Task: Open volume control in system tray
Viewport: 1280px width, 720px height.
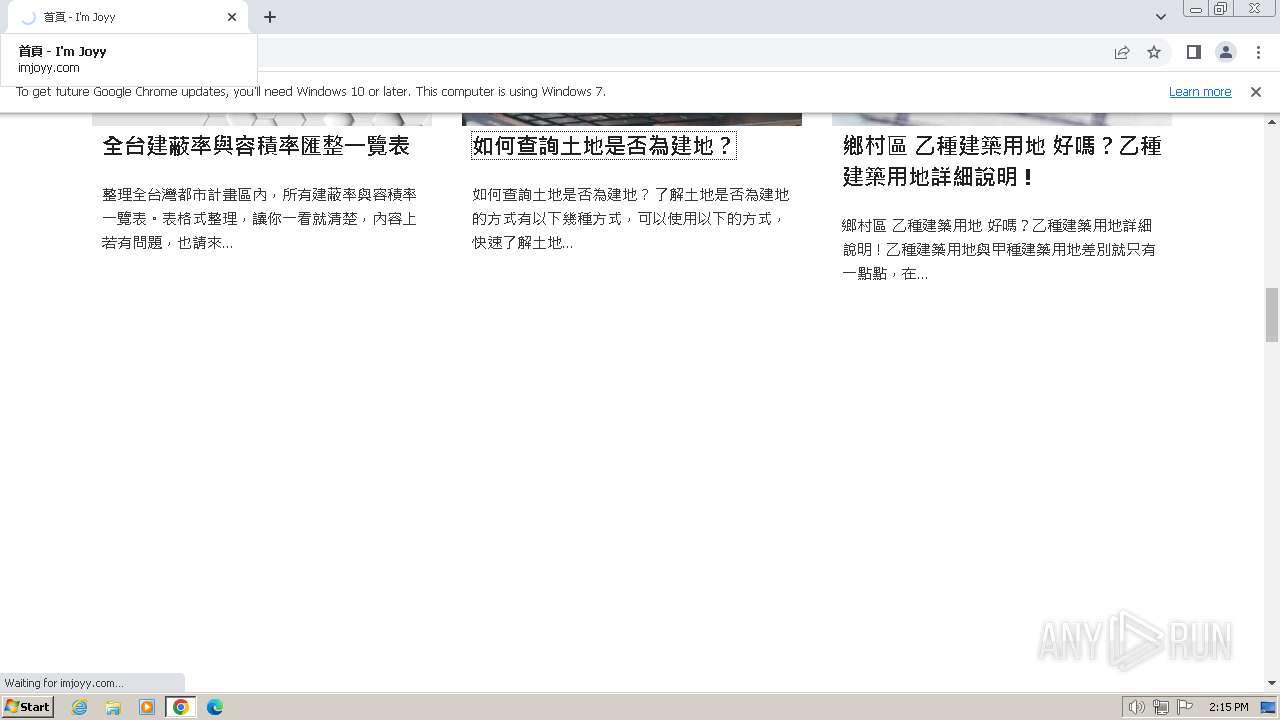Action: [x=1136, y=707]
